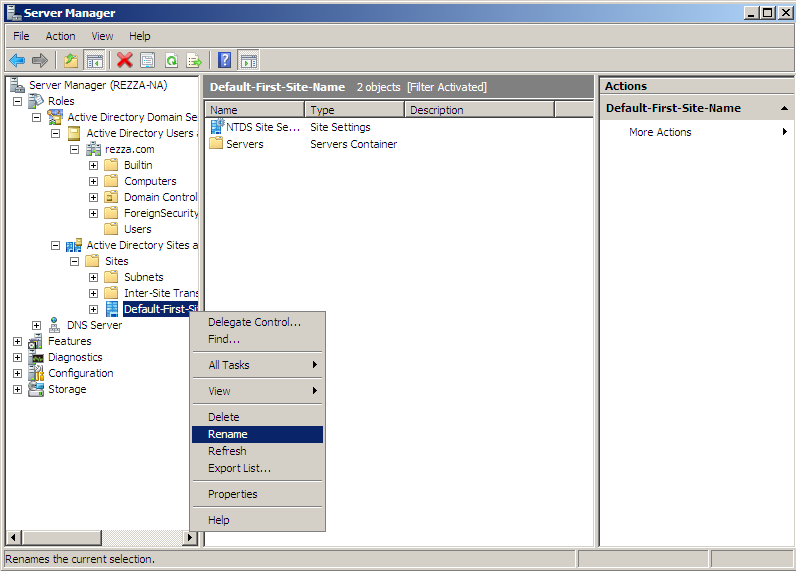The width and height of the screenshot is (796, 571).
Task: Click the Active Directory Users icon
Action: 74,133
